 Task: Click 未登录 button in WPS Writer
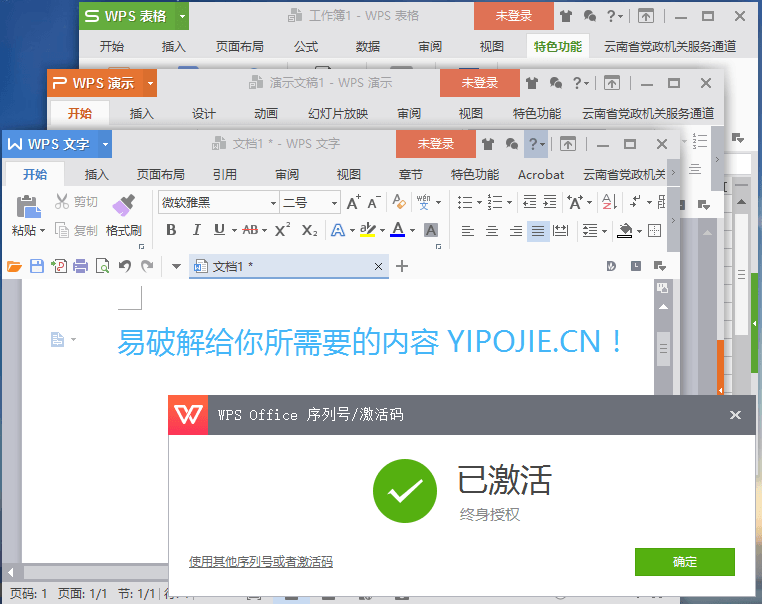435,144
